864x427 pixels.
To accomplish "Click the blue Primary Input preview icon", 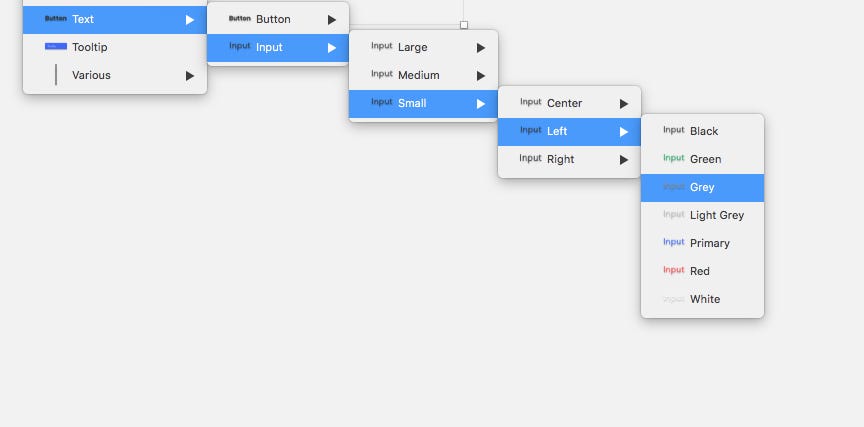I will 673,242.
